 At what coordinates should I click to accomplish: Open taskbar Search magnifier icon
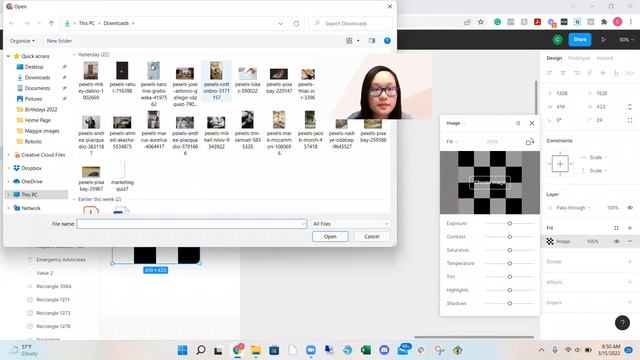200,350
